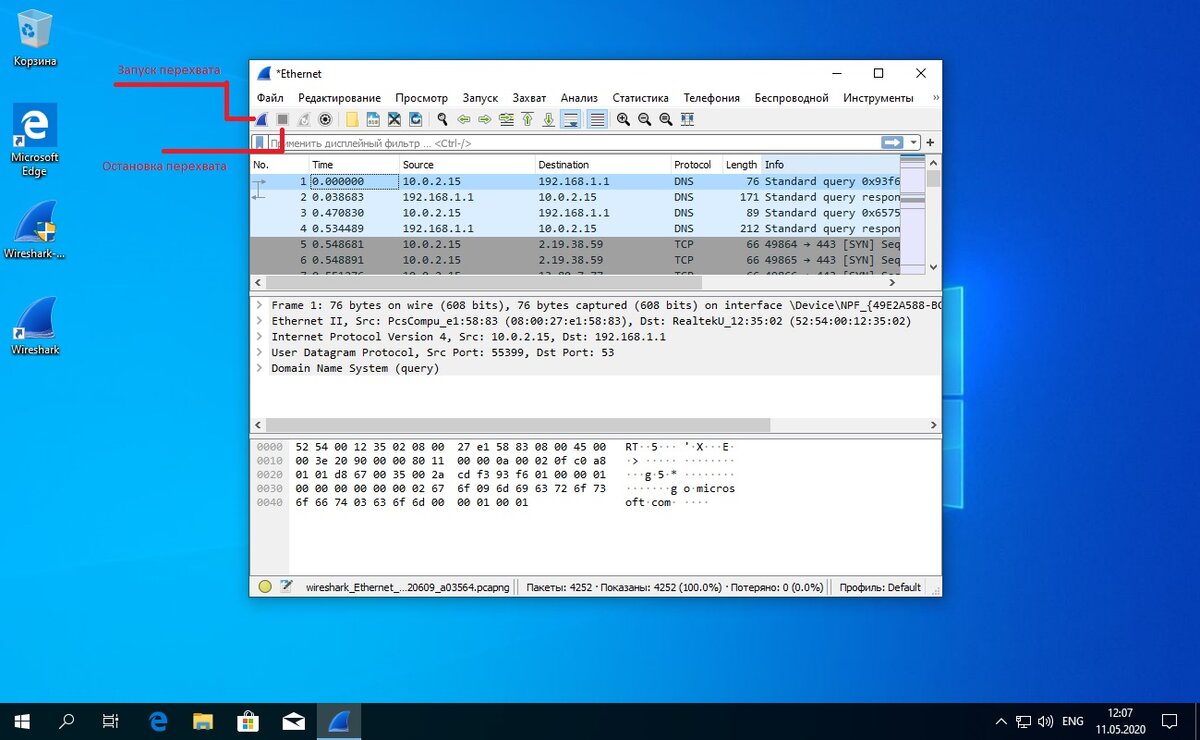Viewport: 1200px width, 740px height.
Task: Zoom out of packet text
Action: pyautogui.click(x=644, y=120)
